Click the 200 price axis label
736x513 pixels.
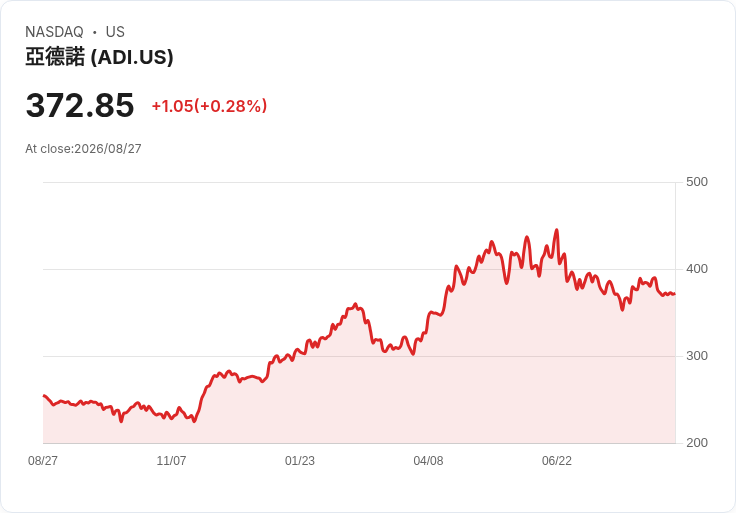pos(697,443)
